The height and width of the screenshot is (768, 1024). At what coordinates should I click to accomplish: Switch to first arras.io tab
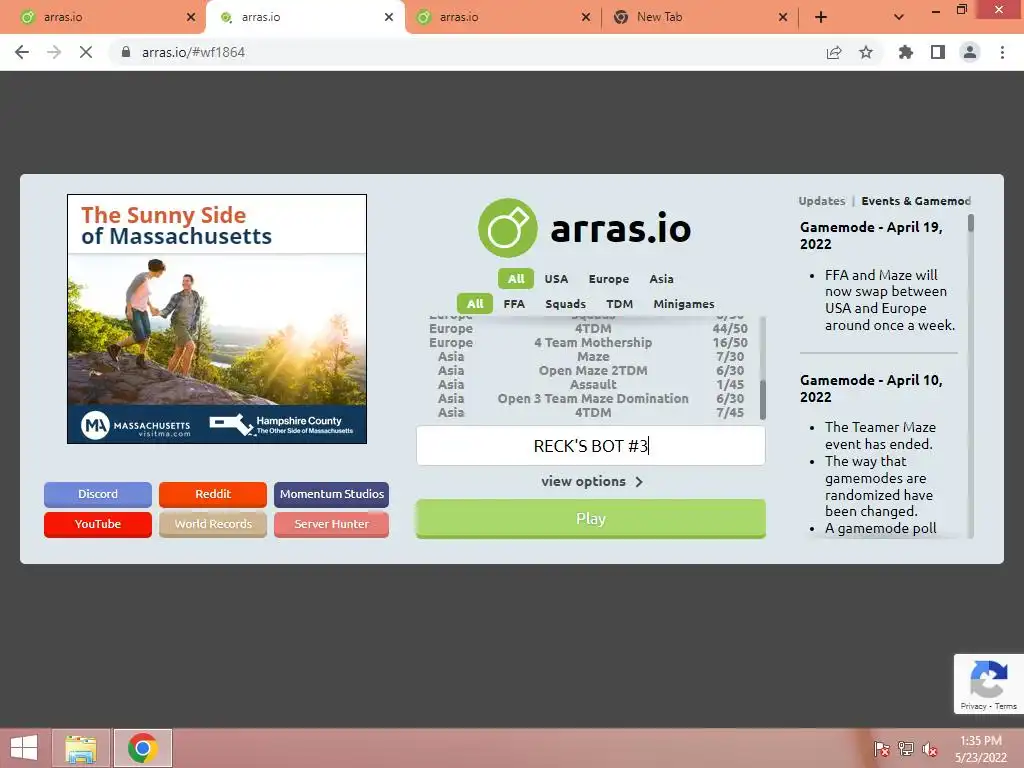point(102,17)
